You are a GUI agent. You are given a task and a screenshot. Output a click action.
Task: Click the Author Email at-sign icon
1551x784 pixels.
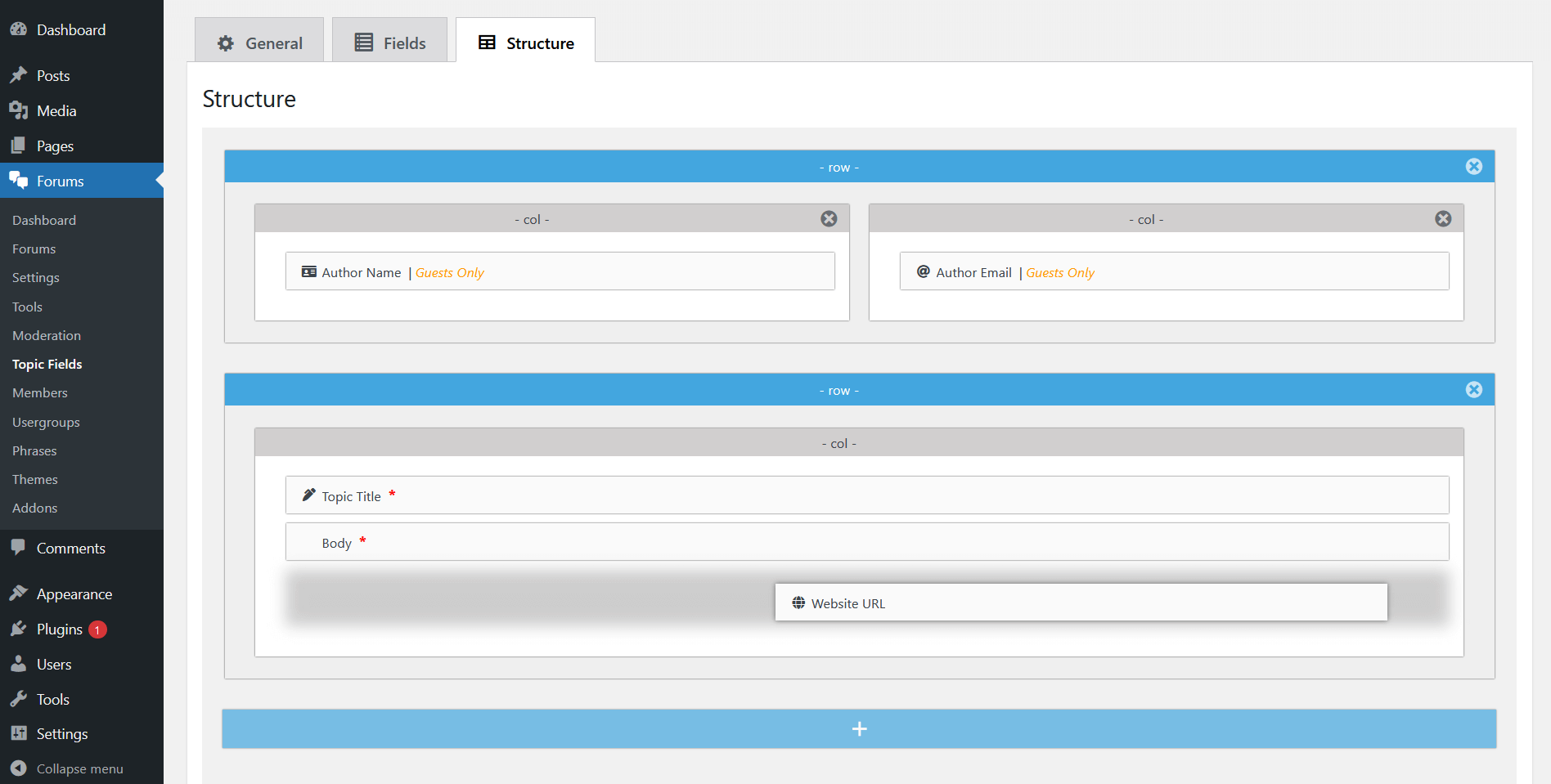923,272
